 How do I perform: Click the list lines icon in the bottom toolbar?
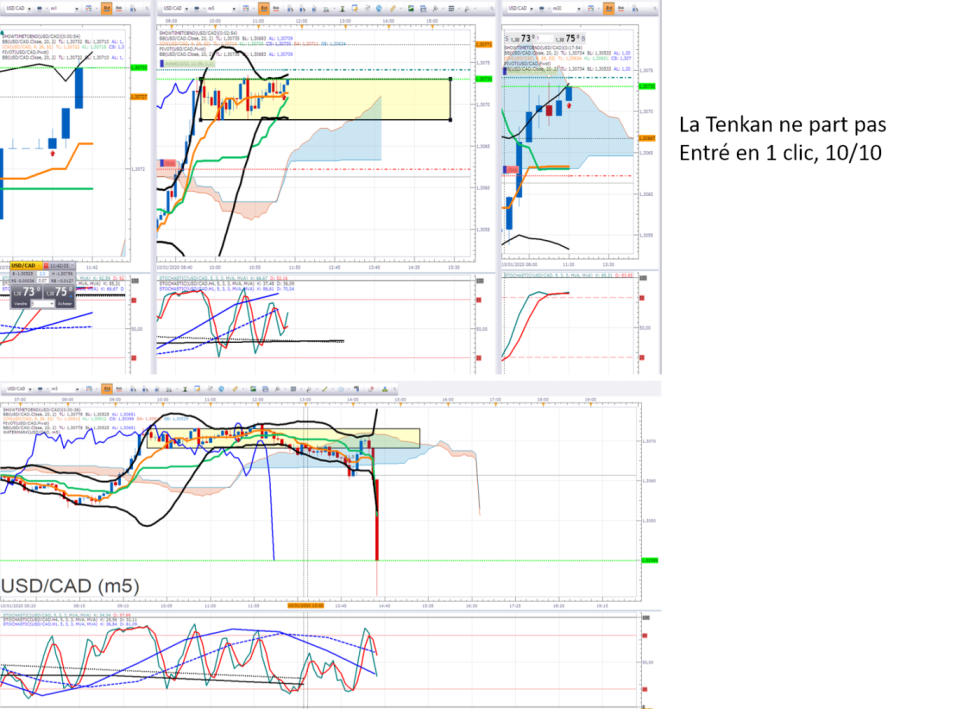[294, 389]
